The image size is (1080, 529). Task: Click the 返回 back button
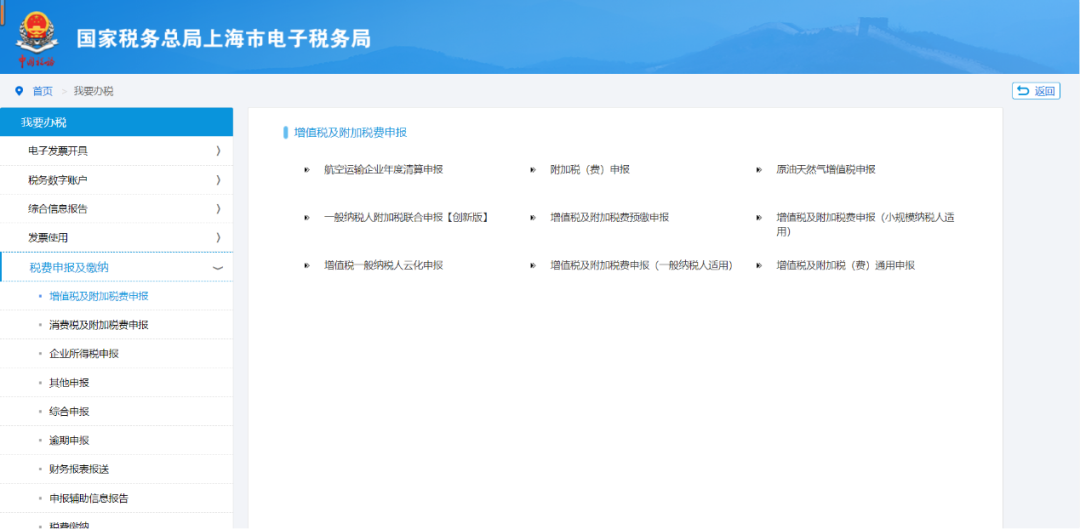(x=1036, y=91)
